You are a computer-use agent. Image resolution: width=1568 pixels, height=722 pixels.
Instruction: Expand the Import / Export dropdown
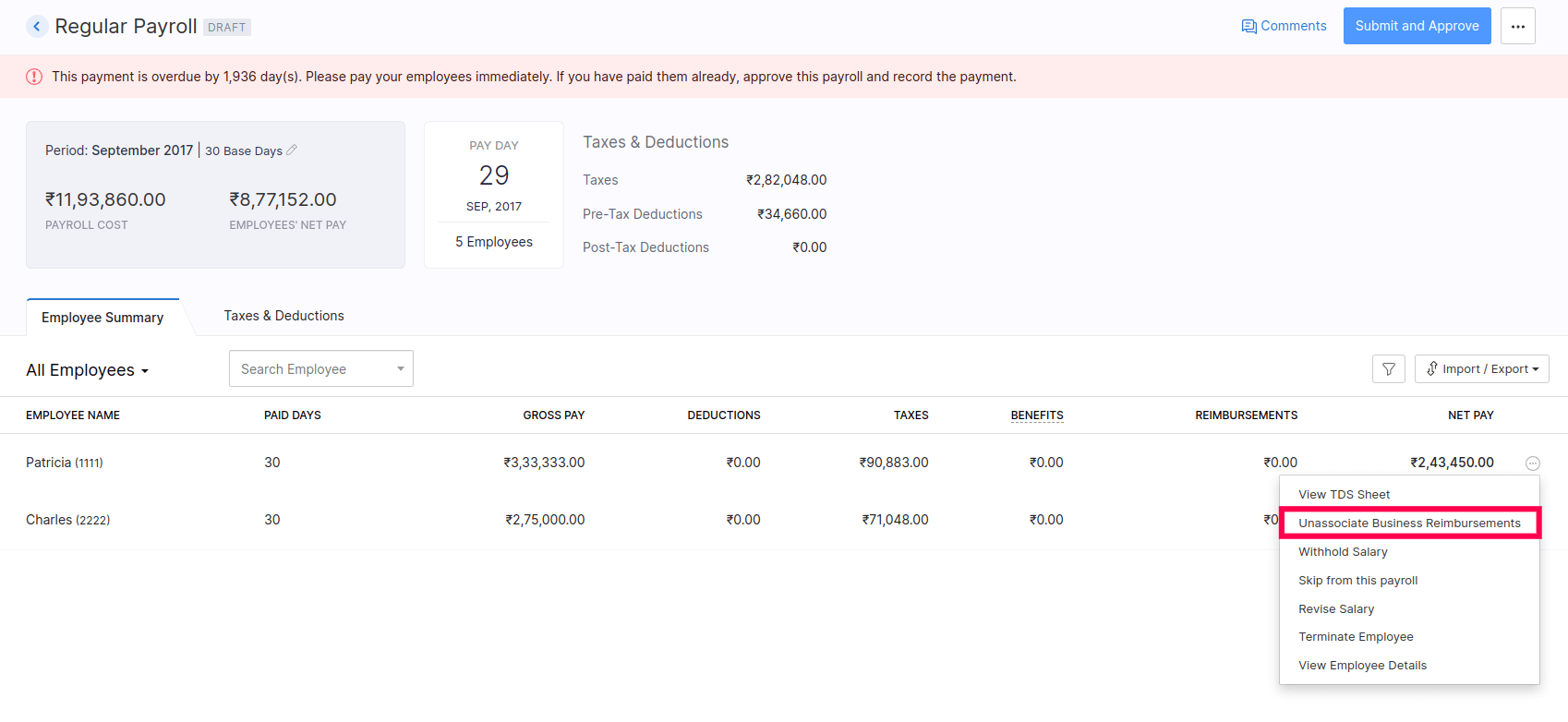coord(1481,369)
